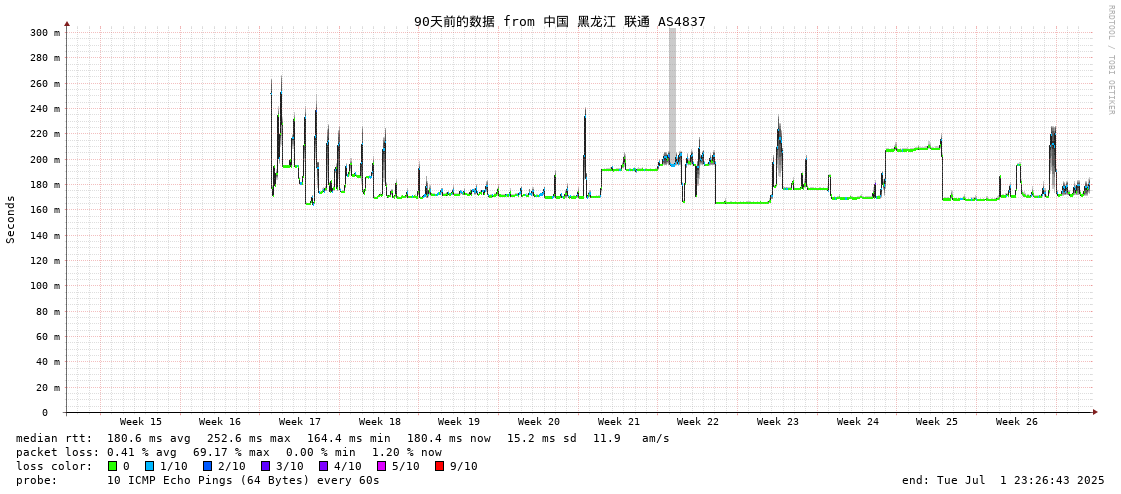Click the 80 m y-axis label
Screen dimensions: 1121x494
pyautogui.click(x=47, y=311)
